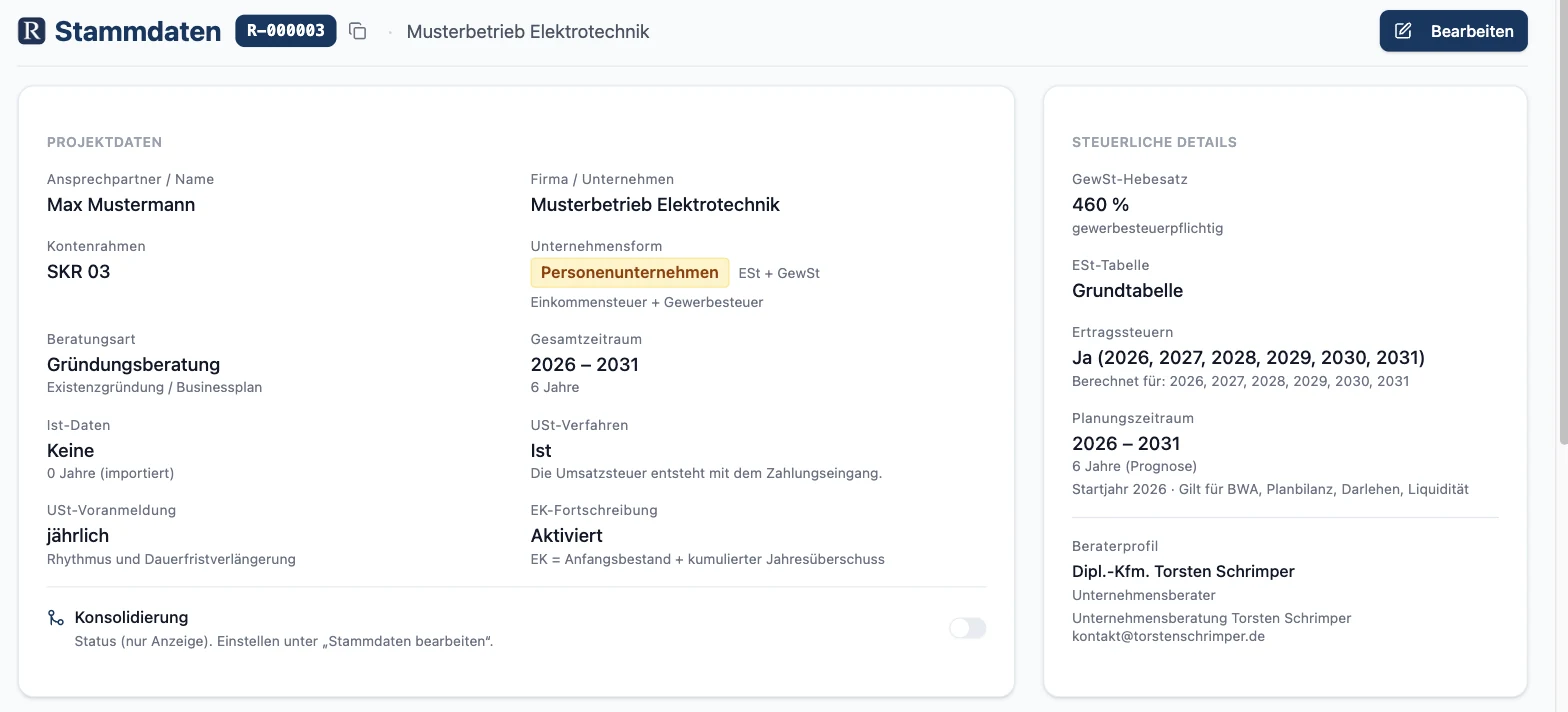Click Musterbetrieb Elektrotechnik in the header
Viewport: 1568px width, 712px height.
click(528, 31)
